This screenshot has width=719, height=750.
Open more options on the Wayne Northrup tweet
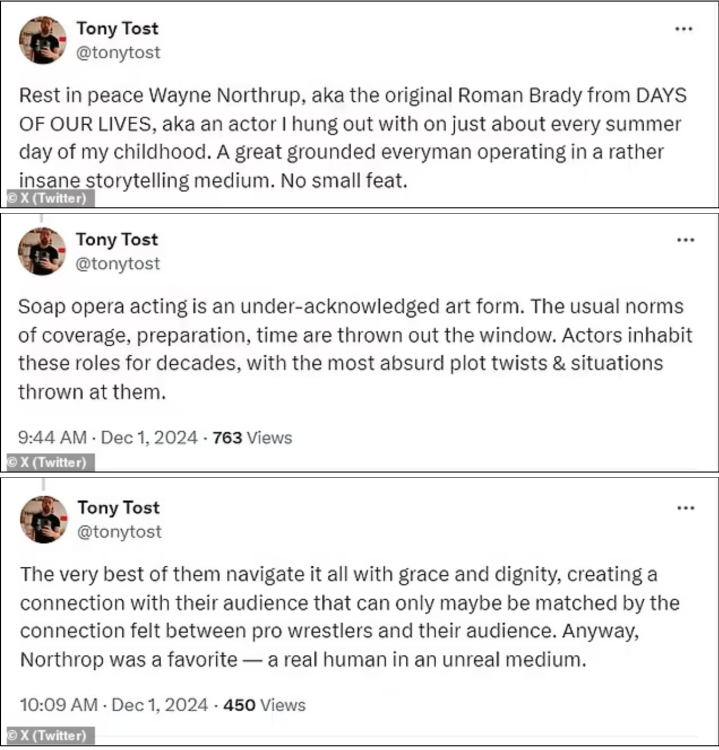684,29
